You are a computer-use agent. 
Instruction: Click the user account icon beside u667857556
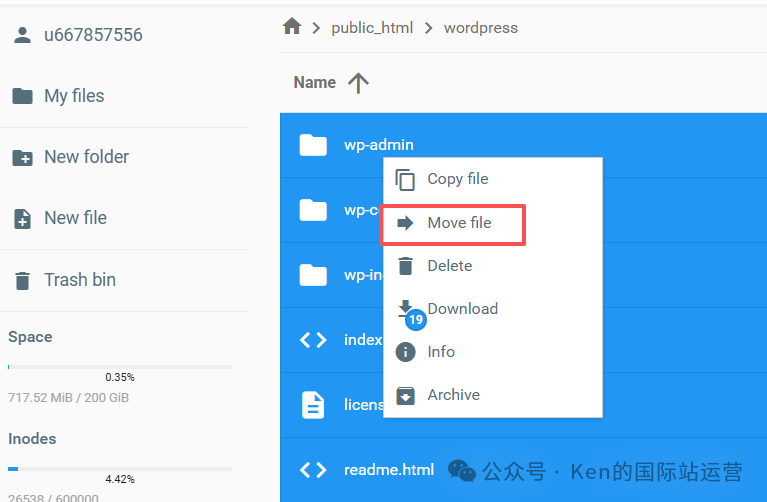coord(23,35)
